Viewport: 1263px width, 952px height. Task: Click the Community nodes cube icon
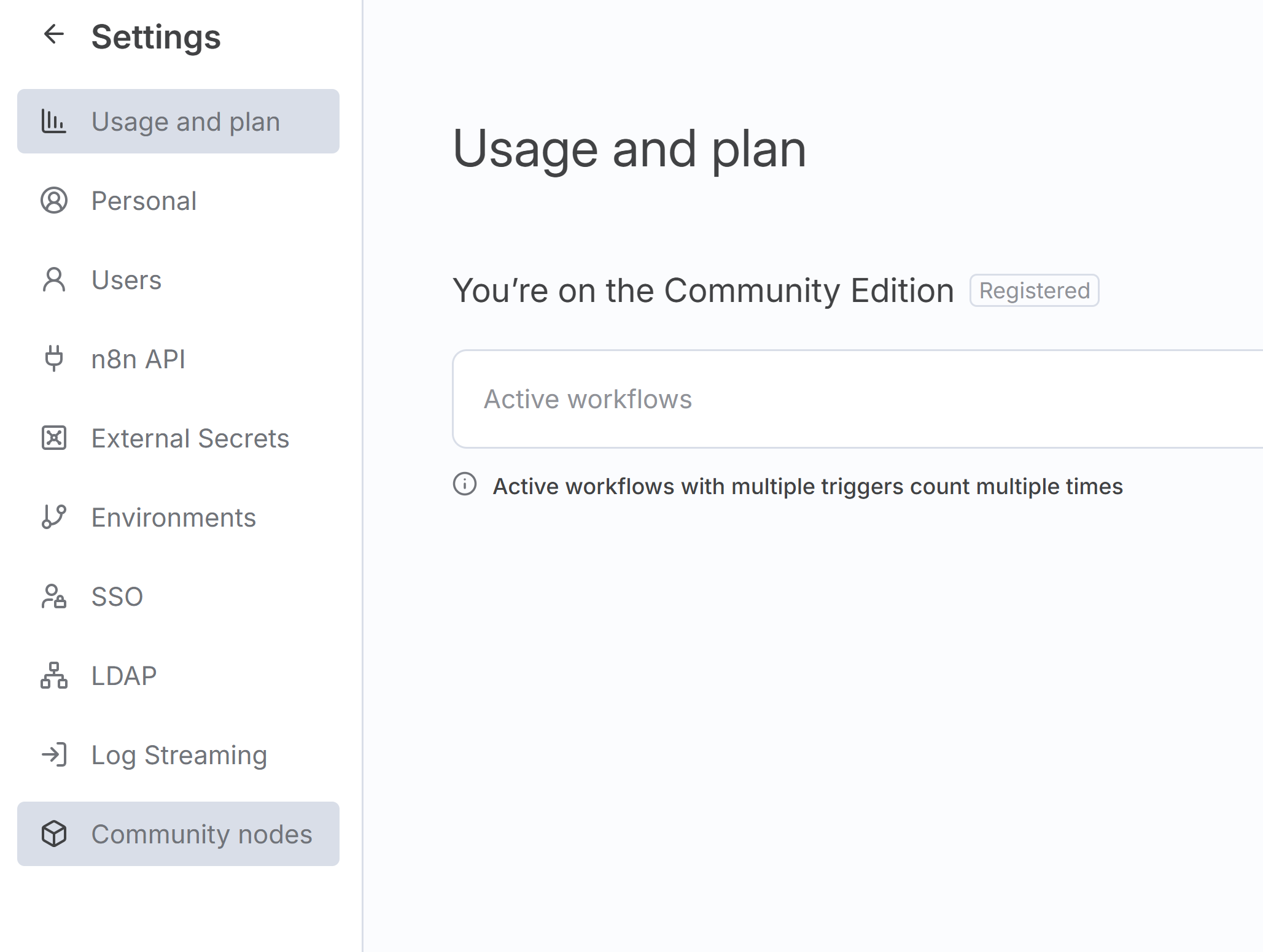(x=53, y=834)
